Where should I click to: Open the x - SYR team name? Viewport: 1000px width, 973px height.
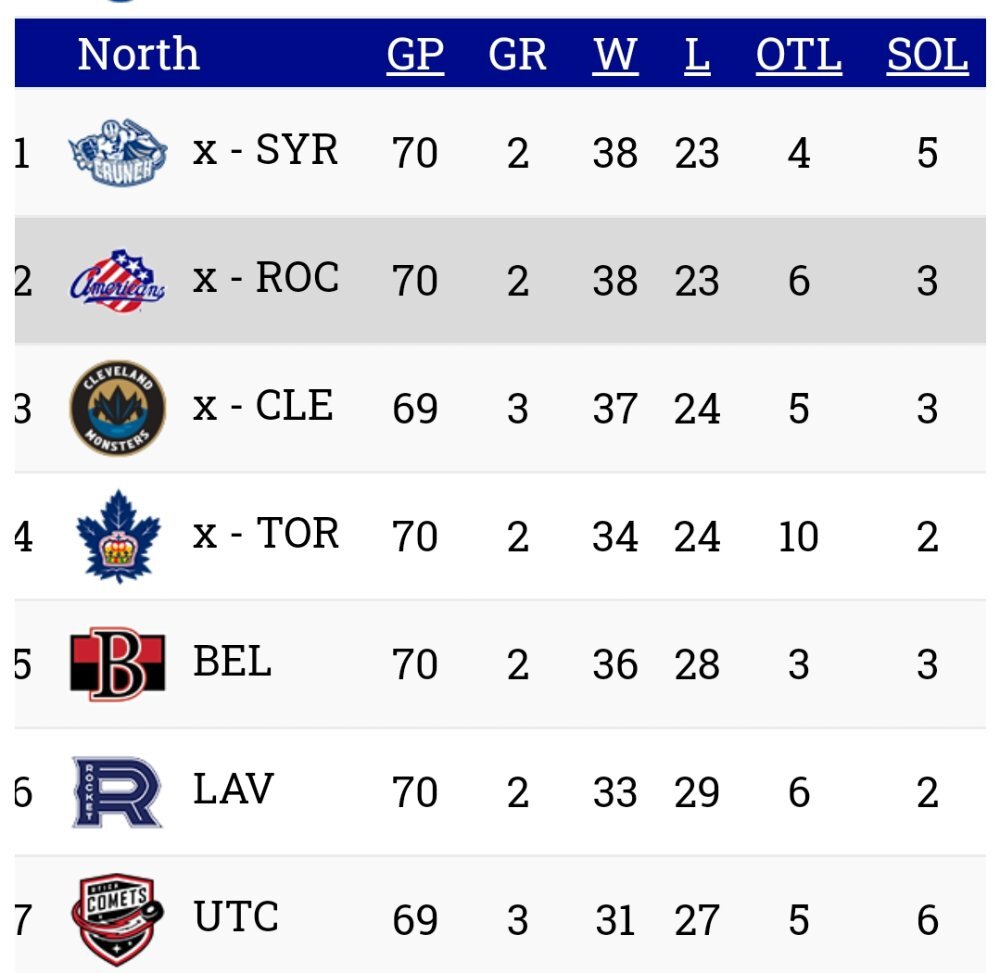pyautogui.click(x=265, y=150)
